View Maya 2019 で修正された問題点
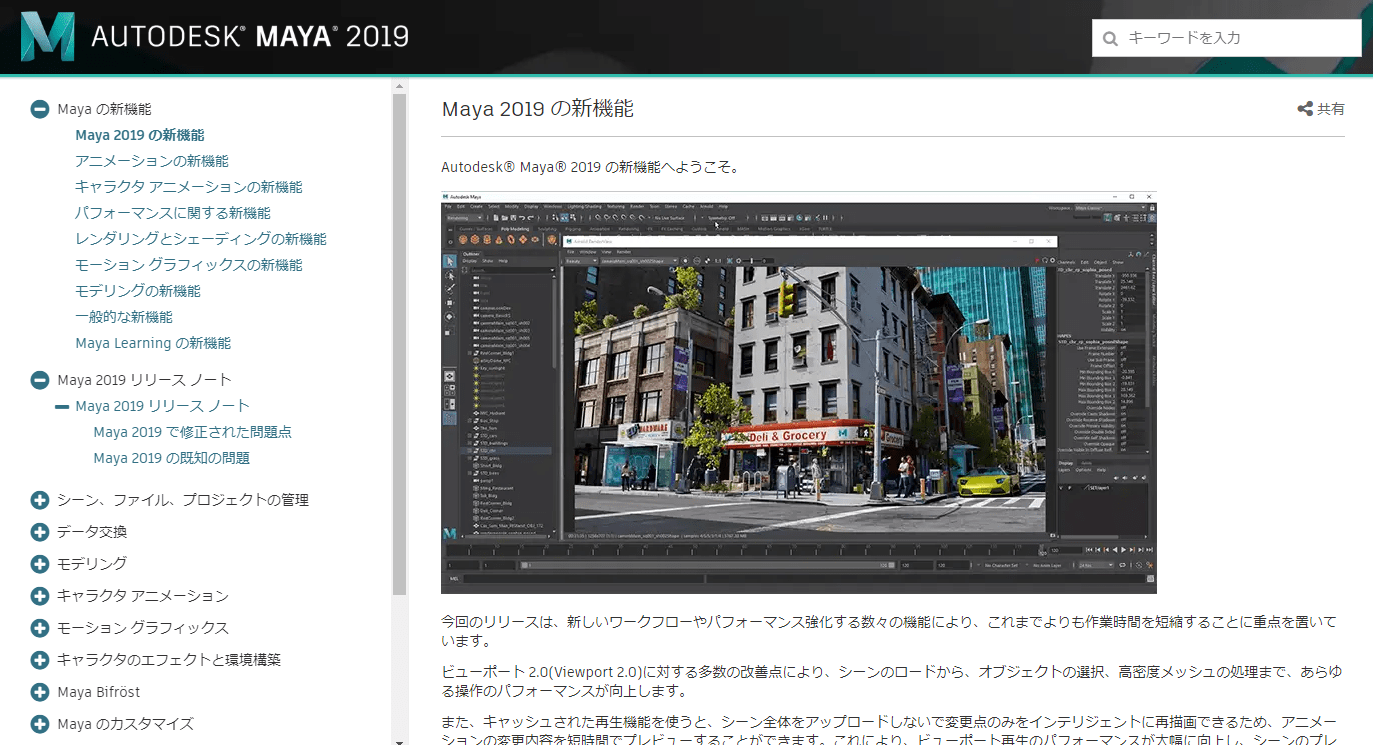 point(193,432)
